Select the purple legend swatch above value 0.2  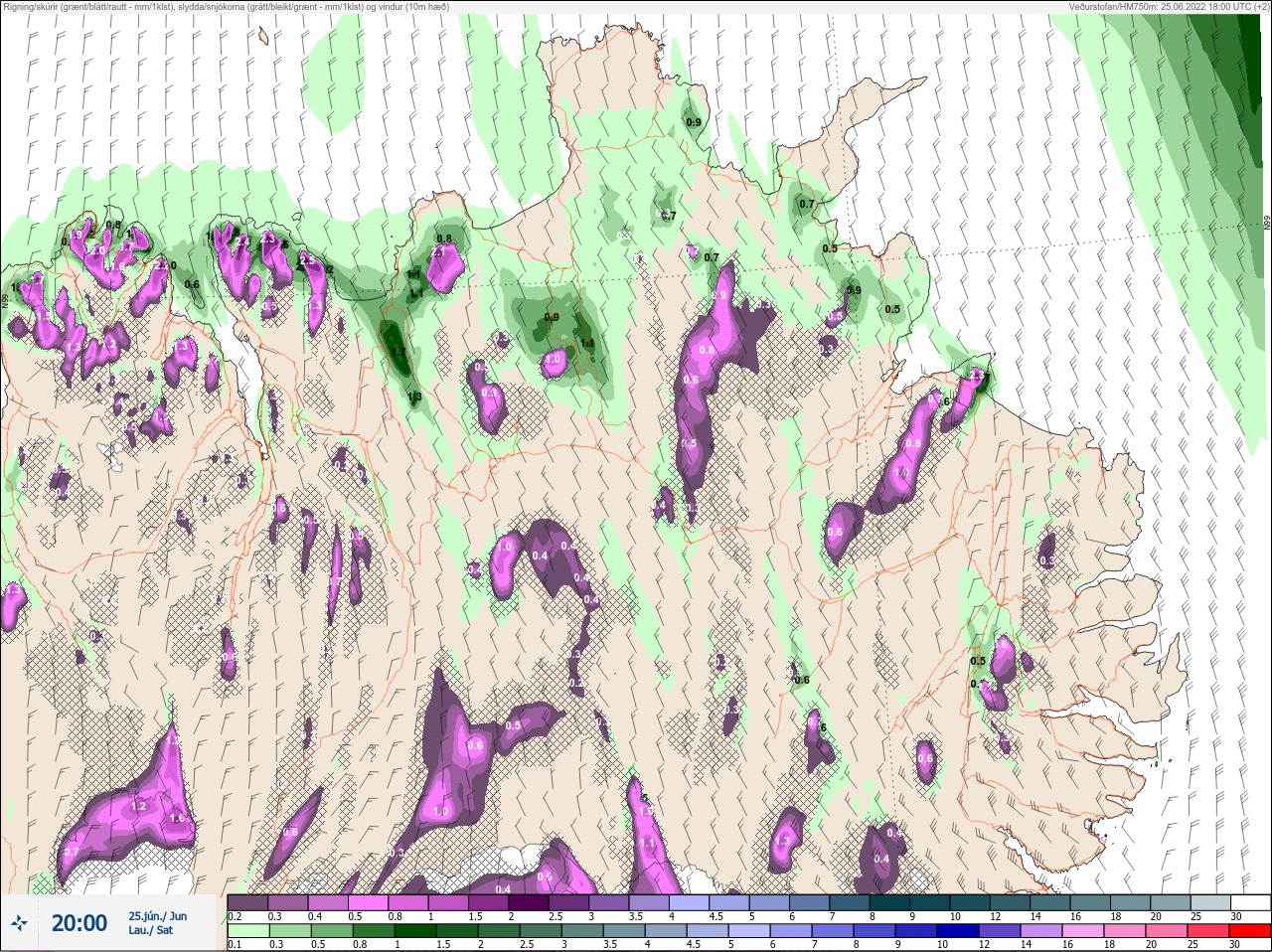click(247, 902)
